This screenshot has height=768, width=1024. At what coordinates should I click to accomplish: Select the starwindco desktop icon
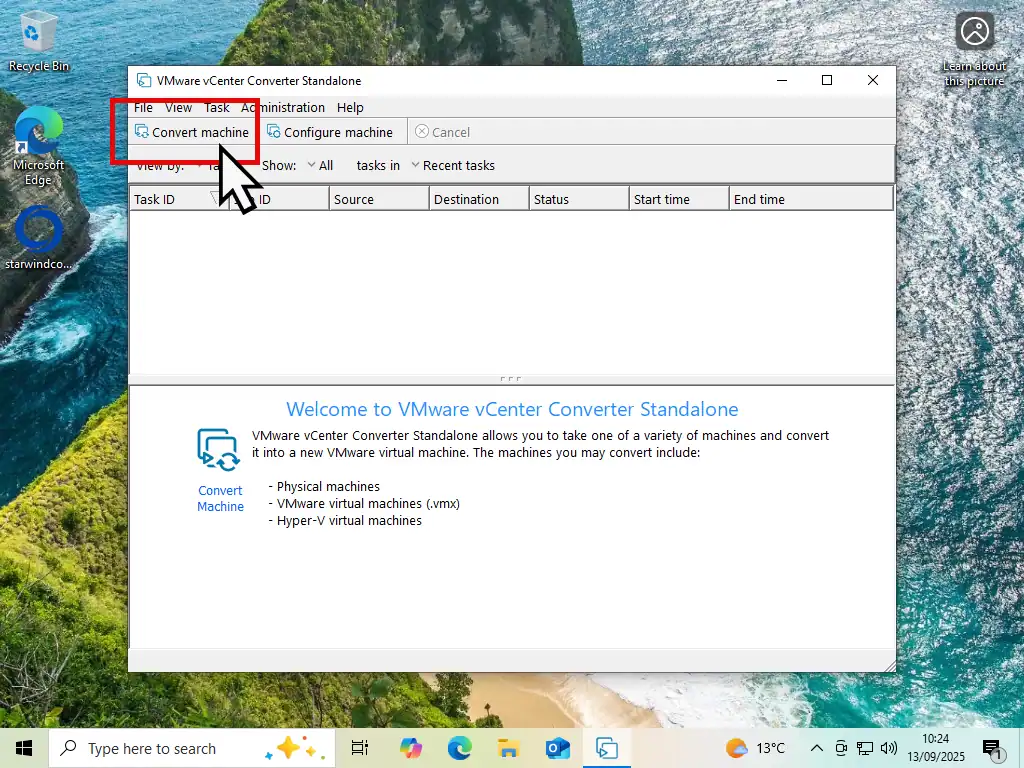tap(38, 238)
